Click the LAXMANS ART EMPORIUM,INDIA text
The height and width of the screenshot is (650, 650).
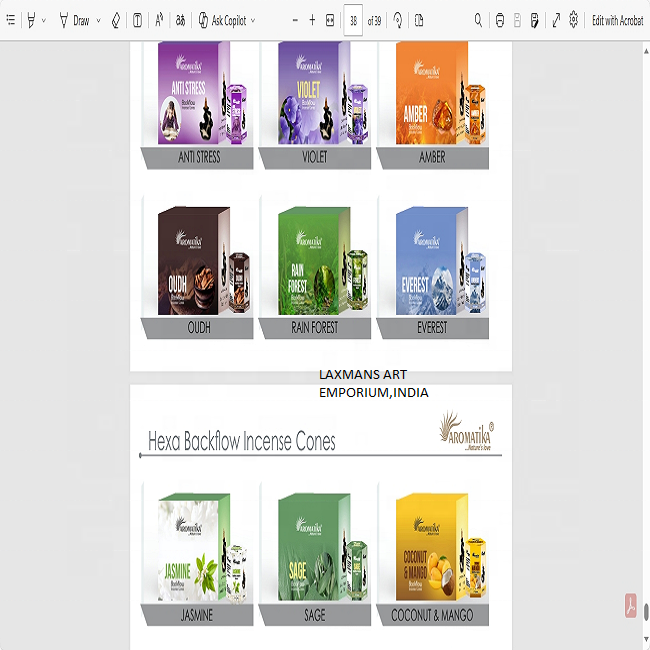pos(374,383)
